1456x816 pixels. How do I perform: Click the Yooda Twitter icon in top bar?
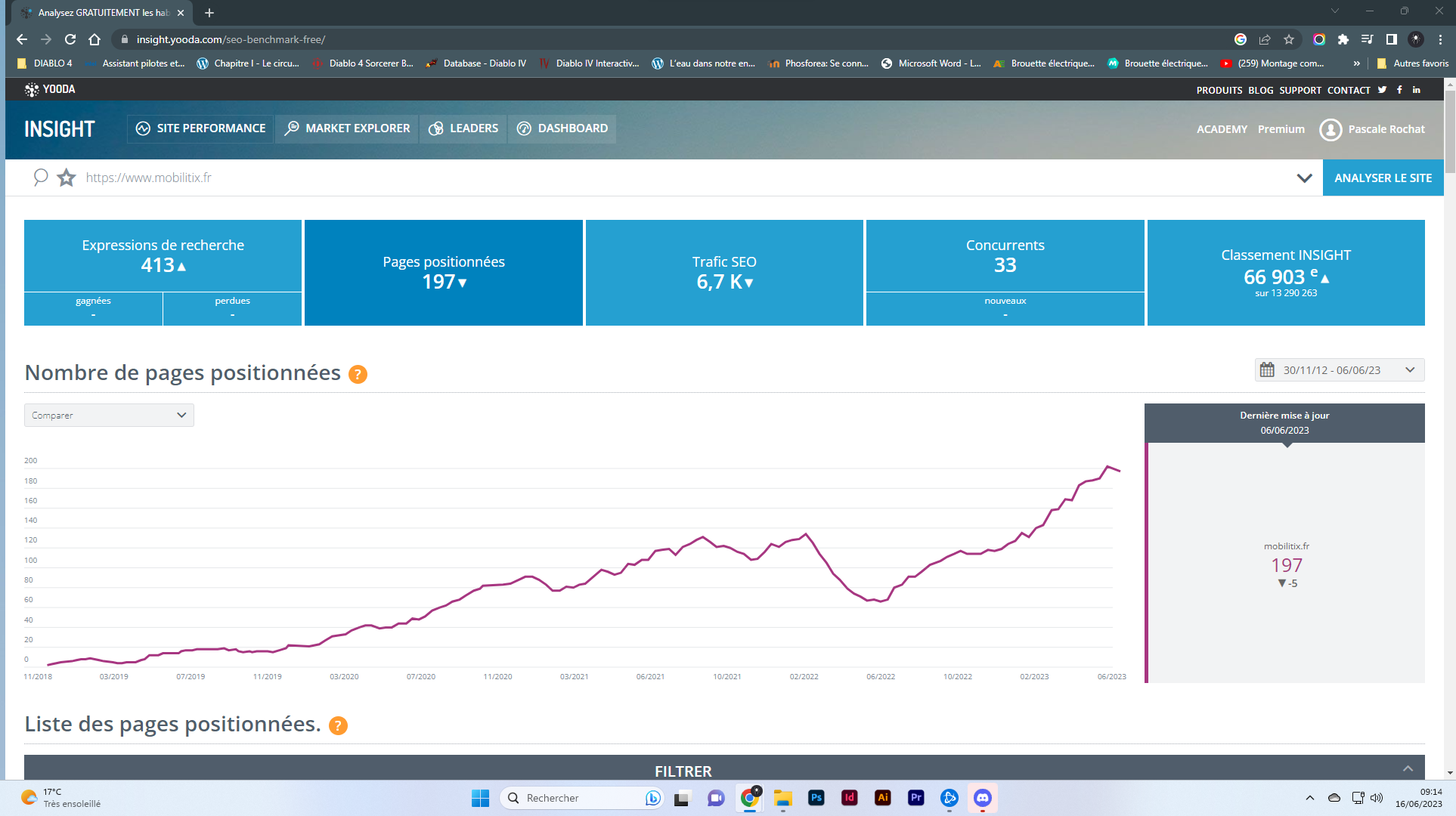tap(1382, 90)
